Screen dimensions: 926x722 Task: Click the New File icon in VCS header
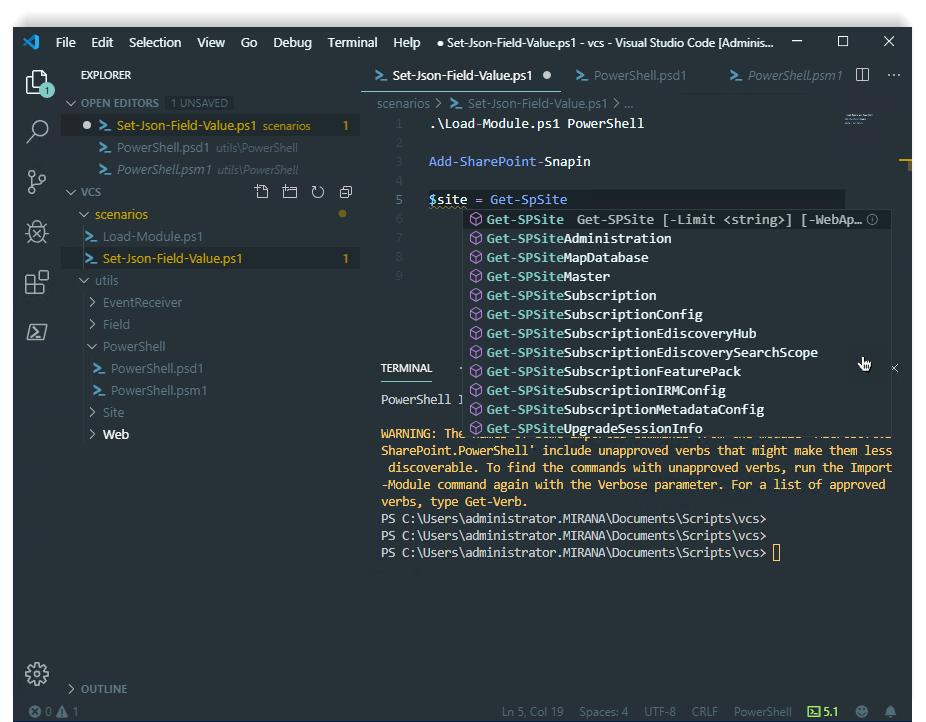(262, 192)
